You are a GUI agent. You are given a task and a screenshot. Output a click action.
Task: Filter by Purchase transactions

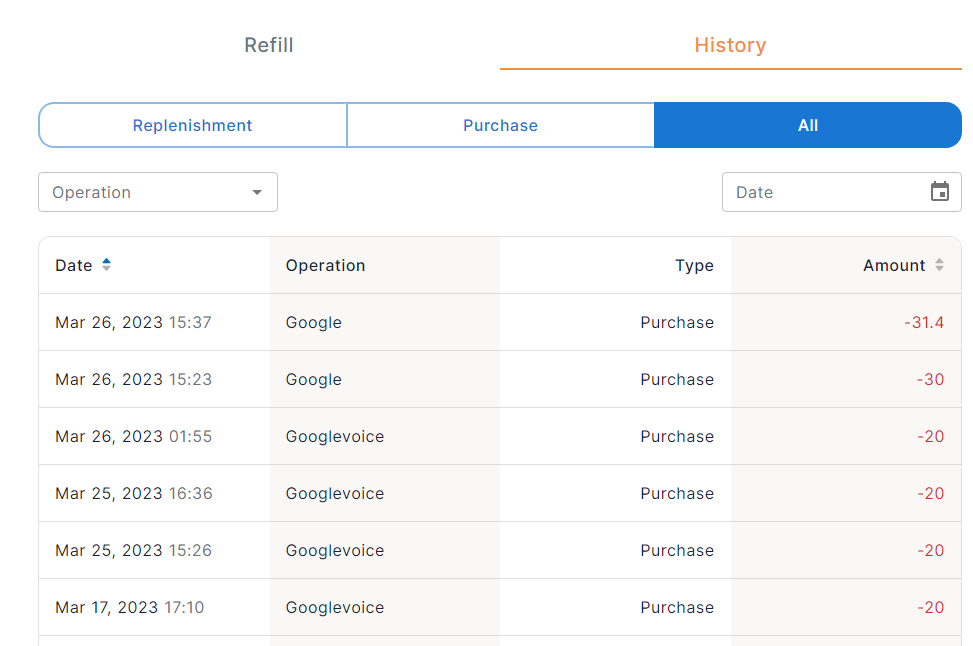tap(500, 125)
